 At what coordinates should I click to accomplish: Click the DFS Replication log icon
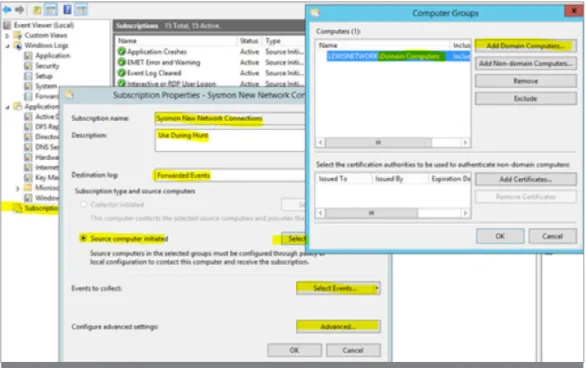point(28,127)
